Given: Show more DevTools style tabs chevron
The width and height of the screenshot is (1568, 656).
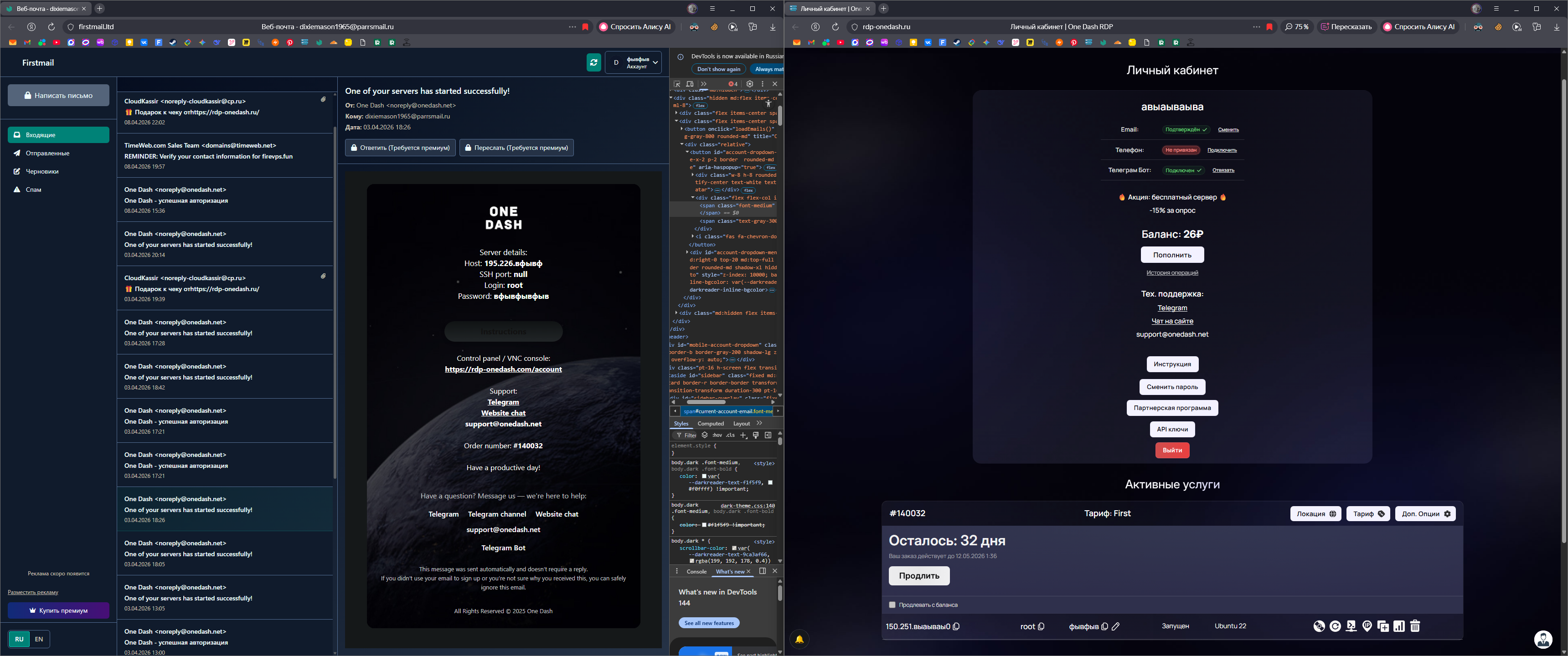Looking at the screenshot, I should 759,423.
